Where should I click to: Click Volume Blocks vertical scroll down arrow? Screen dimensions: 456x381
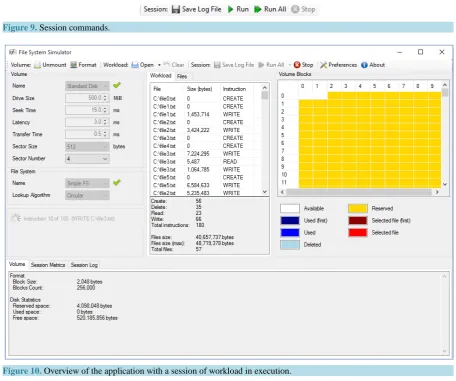445,184
